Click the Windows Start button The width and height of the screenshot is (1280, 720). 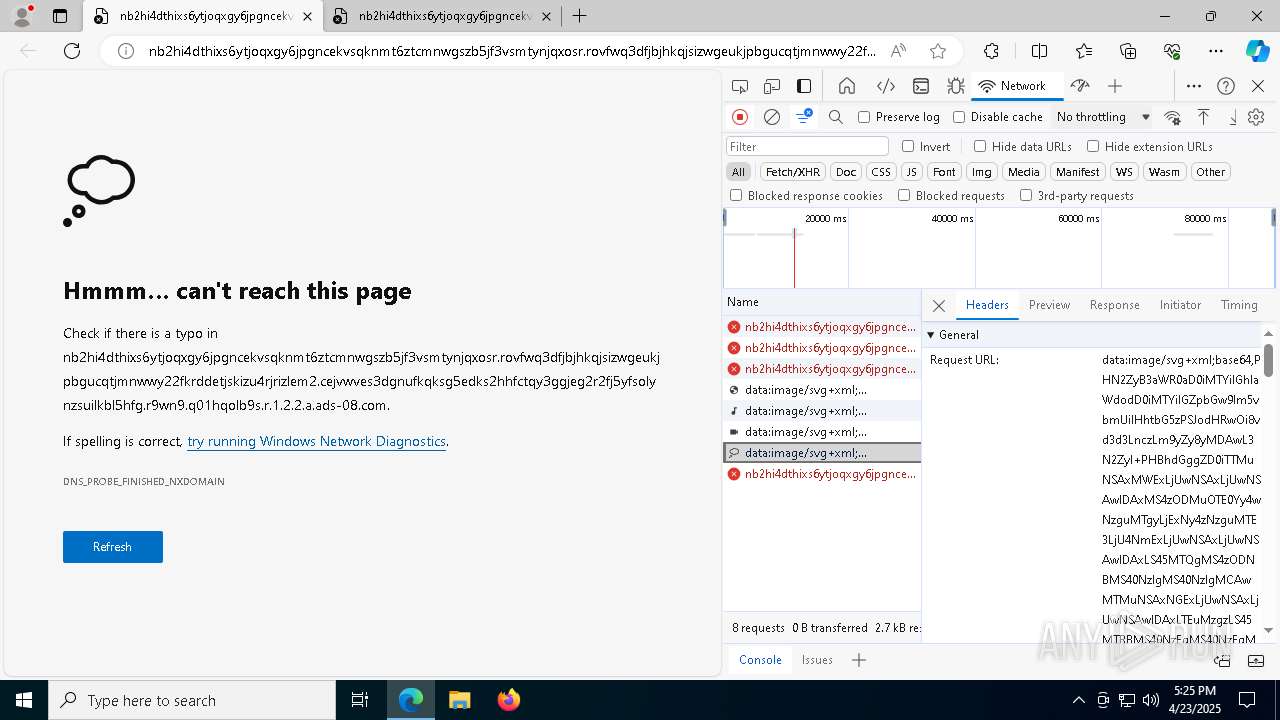[x=24, y=700]
